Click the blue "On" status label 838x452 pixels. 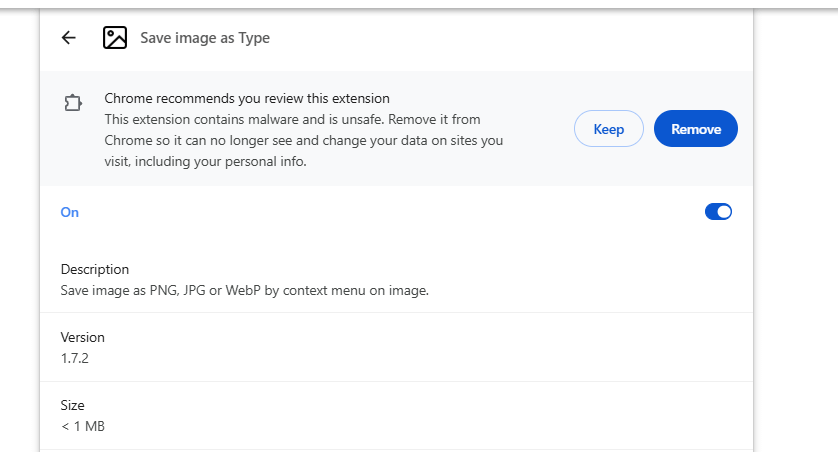(x=70, y=212)
